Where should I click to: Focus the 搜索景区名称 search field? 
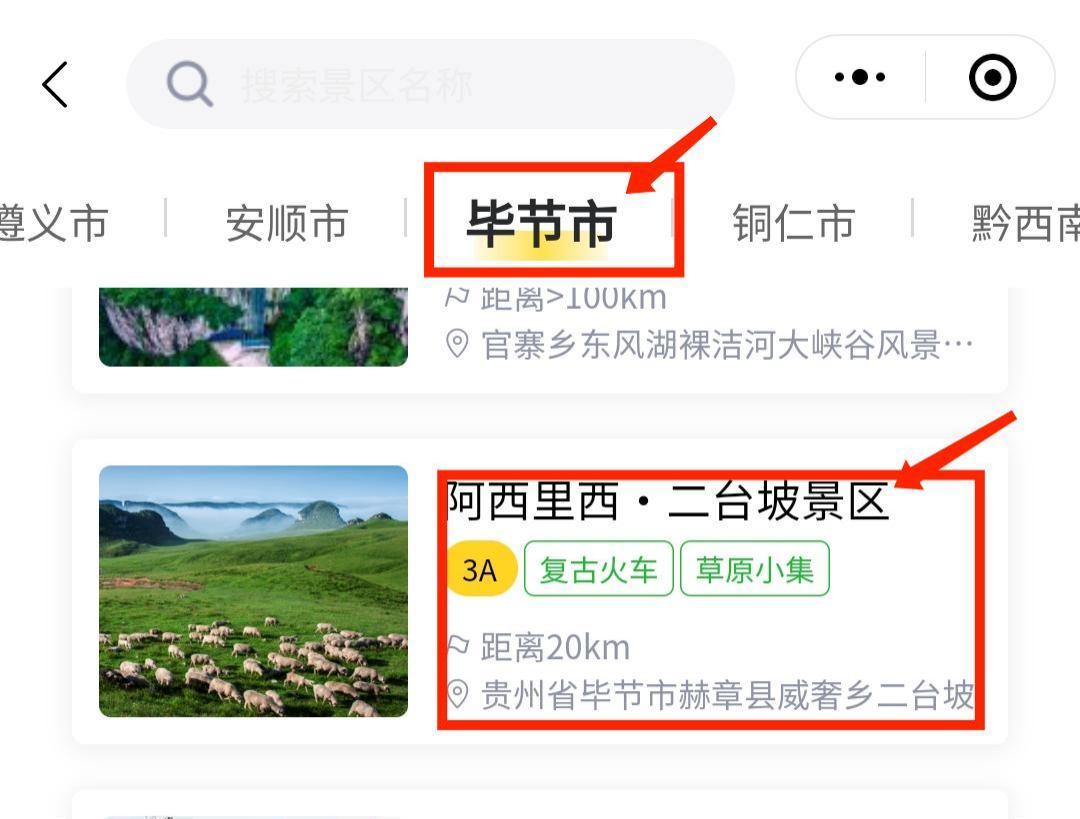pyautogui.click(x=430, y=84)
